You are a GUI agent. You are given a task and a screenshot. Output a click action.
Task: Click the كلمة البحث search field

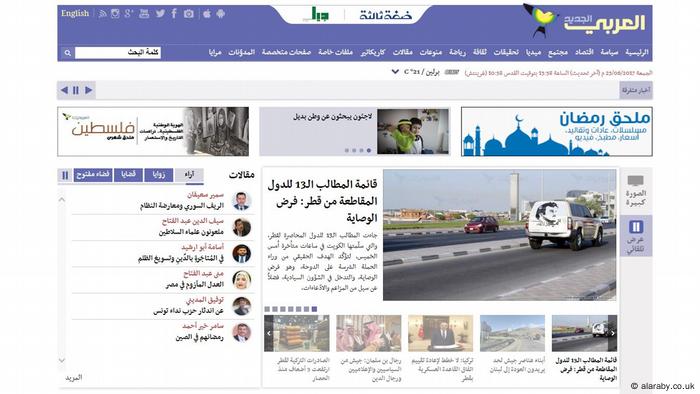pyautogui.click(x=118, y=53)
